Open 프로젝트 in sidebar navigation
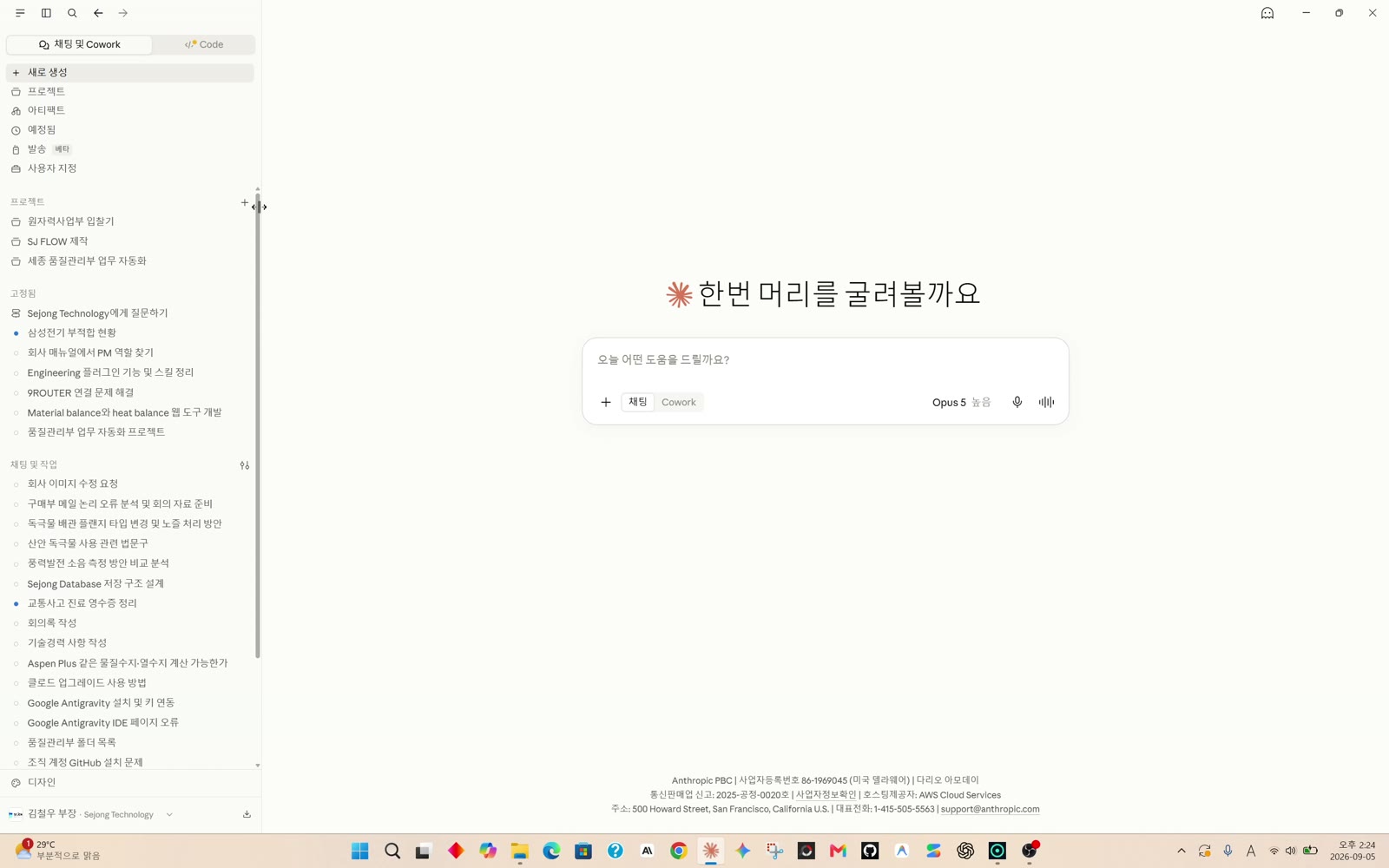Screen dimensions: 1389x868 click(x=130, y=91)
